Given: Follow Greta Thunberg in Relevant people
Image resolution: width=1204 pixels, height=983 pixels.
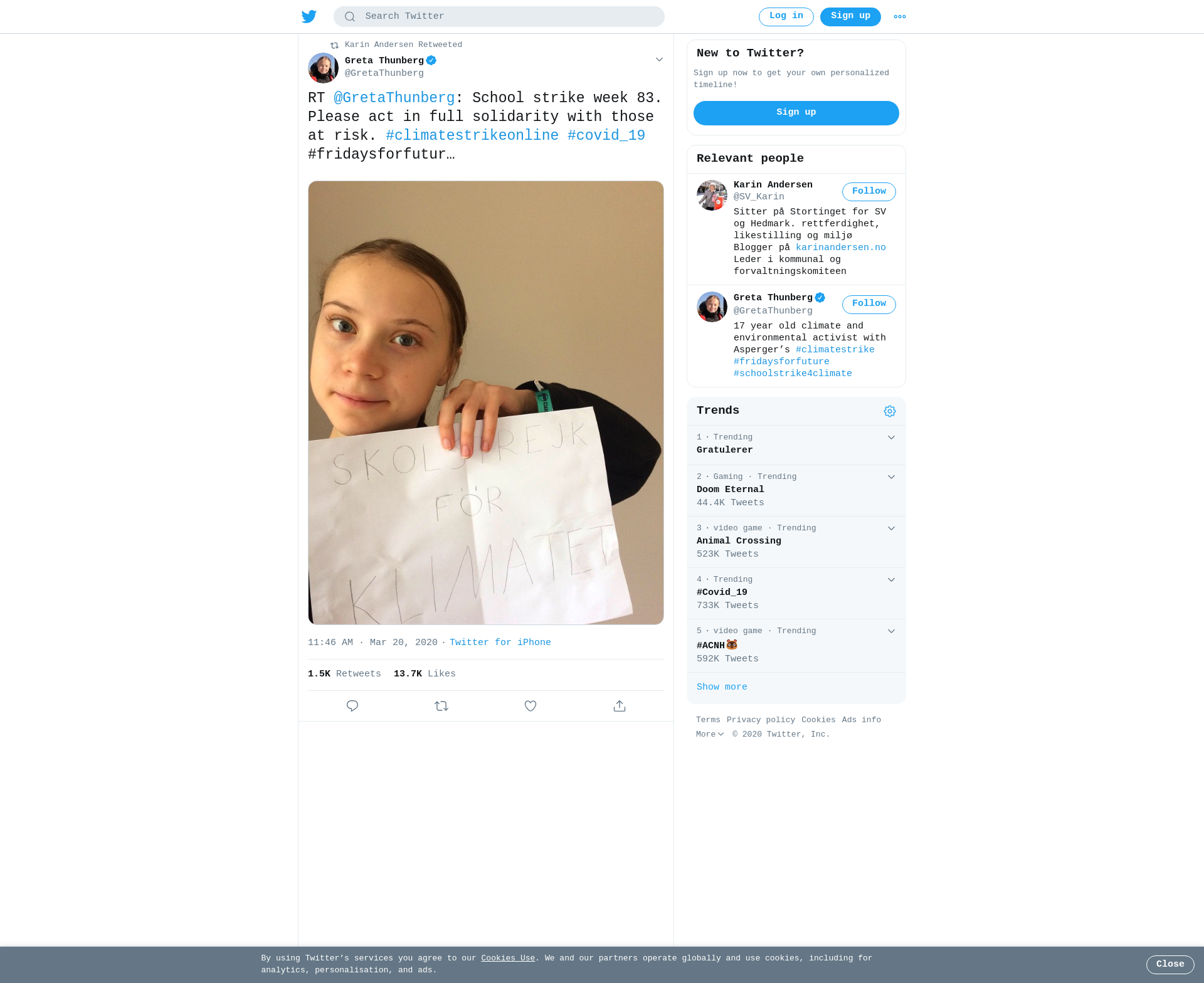Looking at the screenshot, I should pos(869,304).
